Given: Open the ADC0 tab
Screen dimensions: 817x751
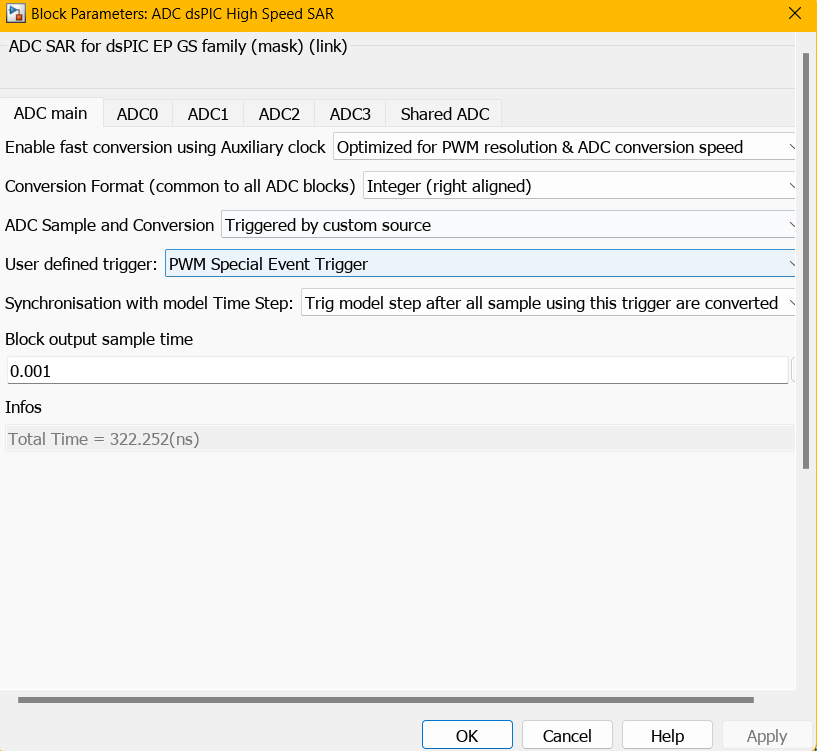Looking at the screenshot, I should 137,114.
